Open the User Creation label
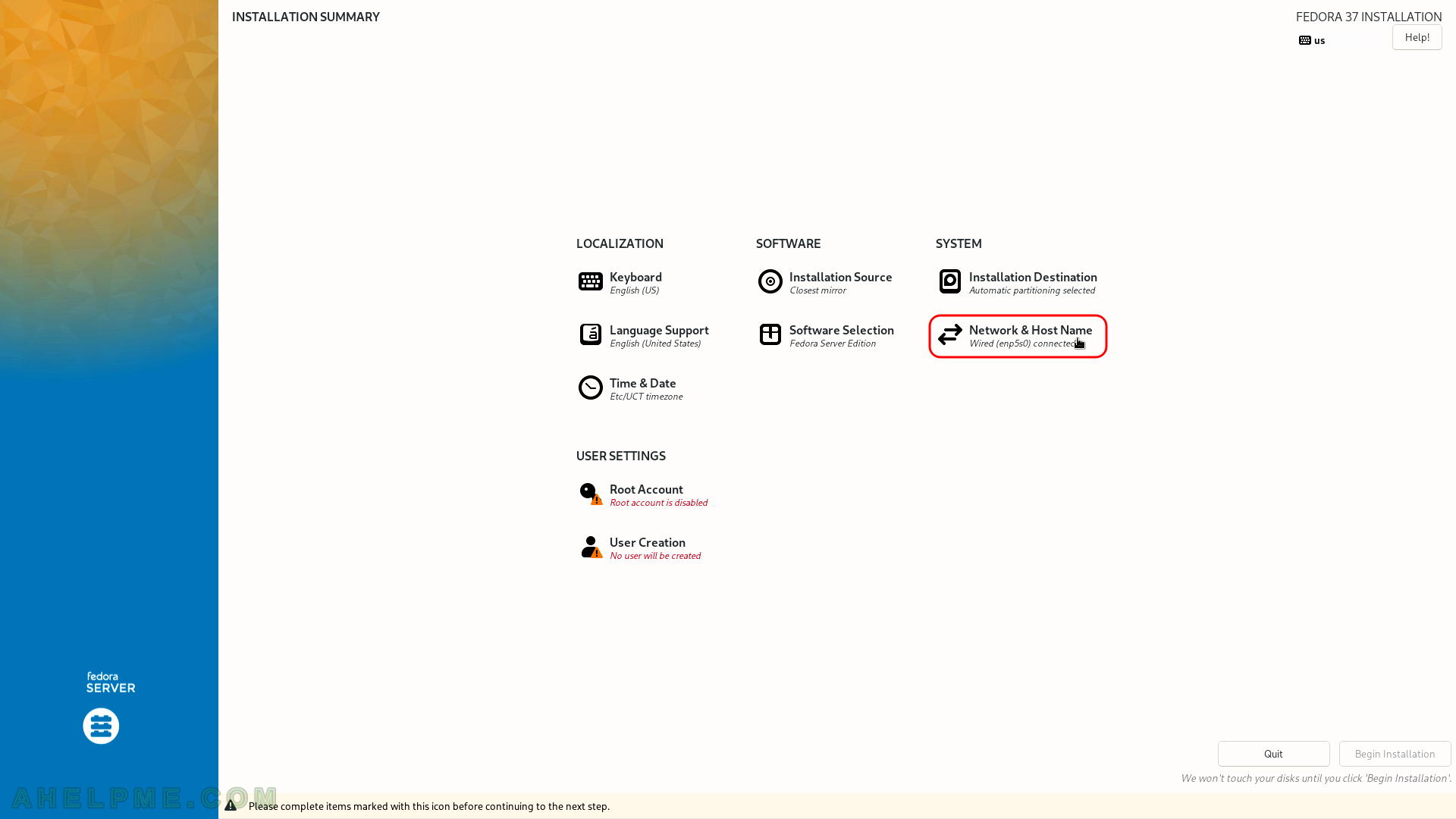Image resolution: width=1456 pixels, height=819 pixels. [648, 542]
